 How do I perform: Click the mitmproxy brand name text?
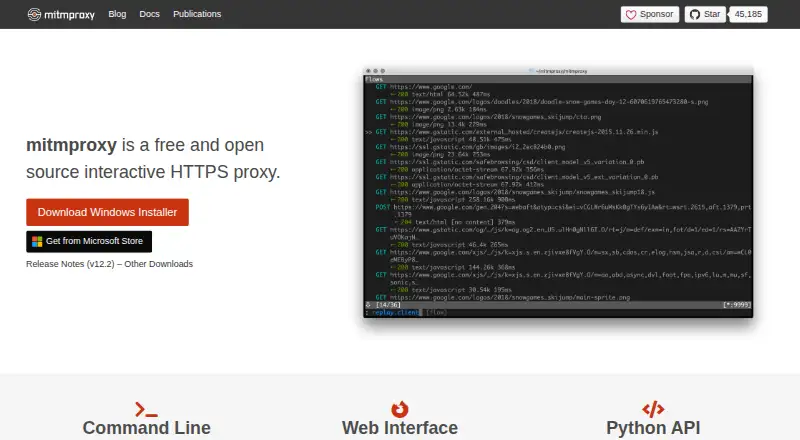coord(69,15)
